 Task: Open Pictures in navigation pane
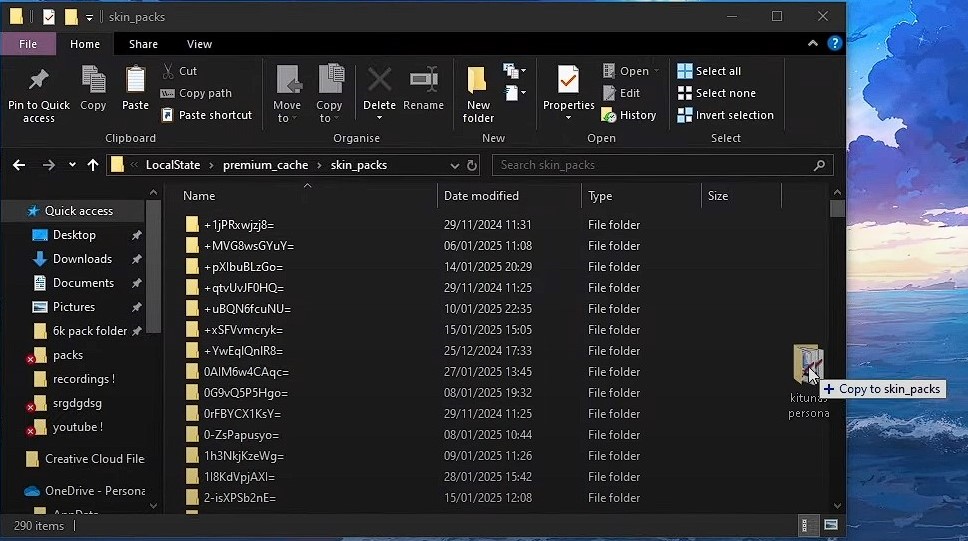pyautogui.click(x=73, y=307)
